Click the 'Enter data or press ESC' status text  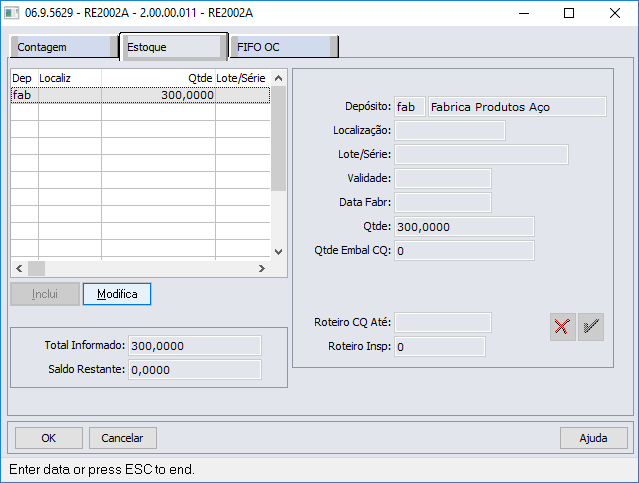[102, 470]
